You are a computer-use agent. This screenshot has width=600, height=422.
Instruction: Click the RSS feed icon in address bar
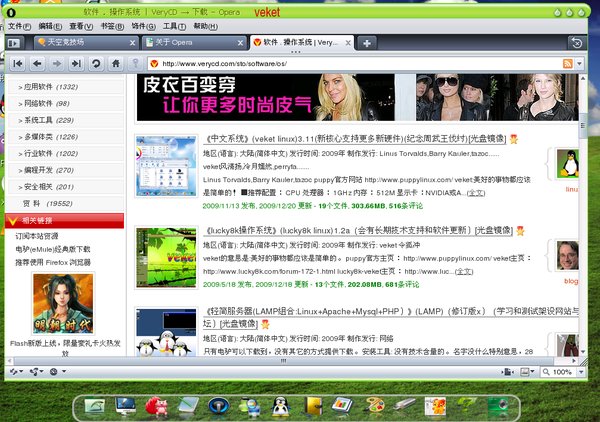[x=567, y=64]
